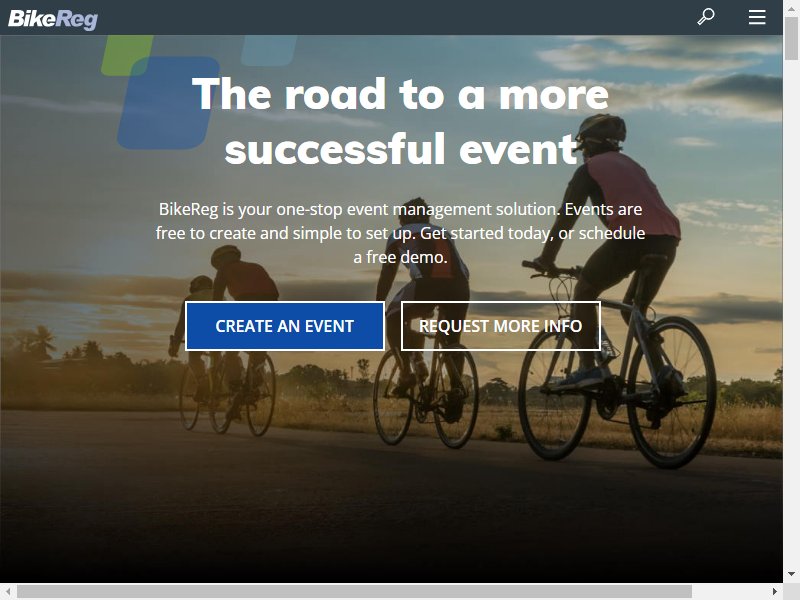Viewport: 800px width, 600px height.
Task: Click horizontal scrollbar left arrow
Action: click(x=8, y=591)
